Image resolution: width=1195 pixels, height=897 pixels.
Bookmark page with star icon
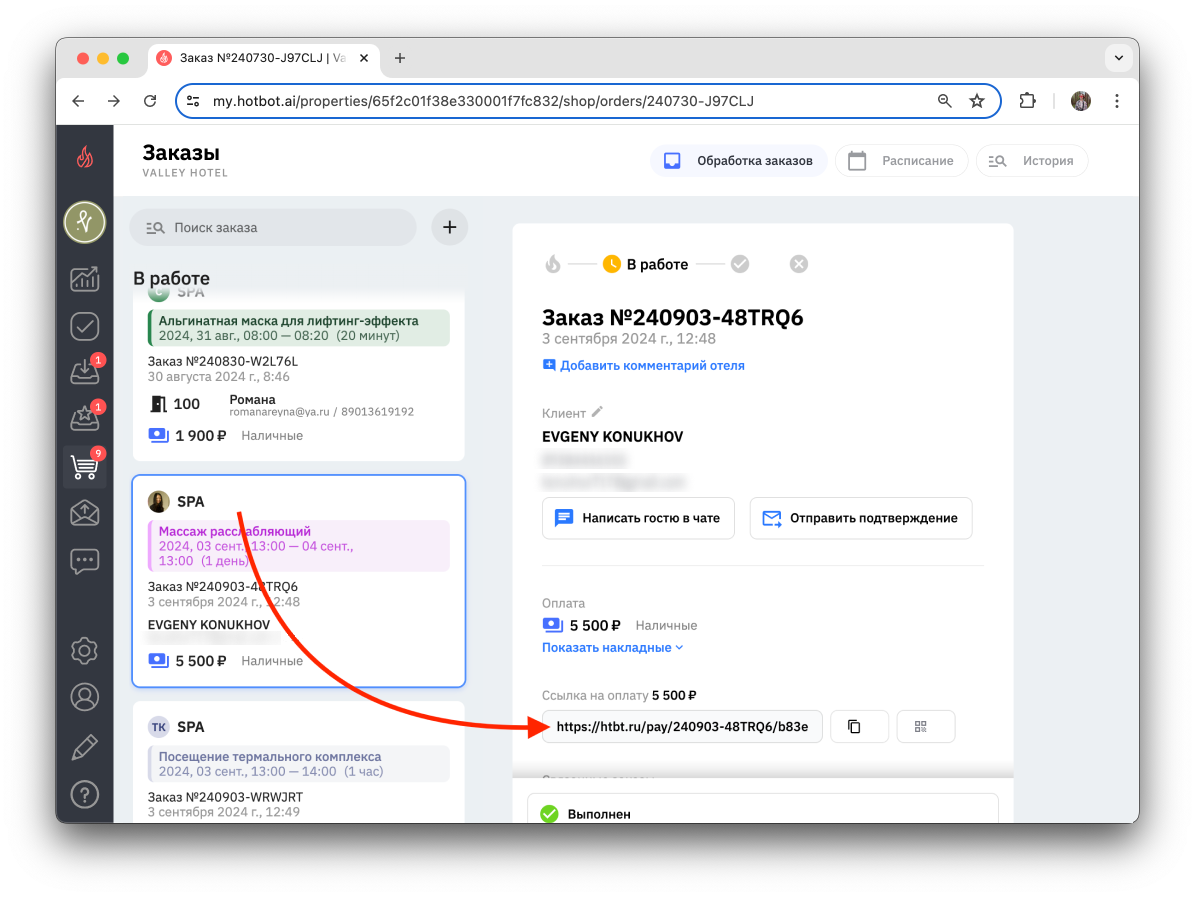[977, 101]
